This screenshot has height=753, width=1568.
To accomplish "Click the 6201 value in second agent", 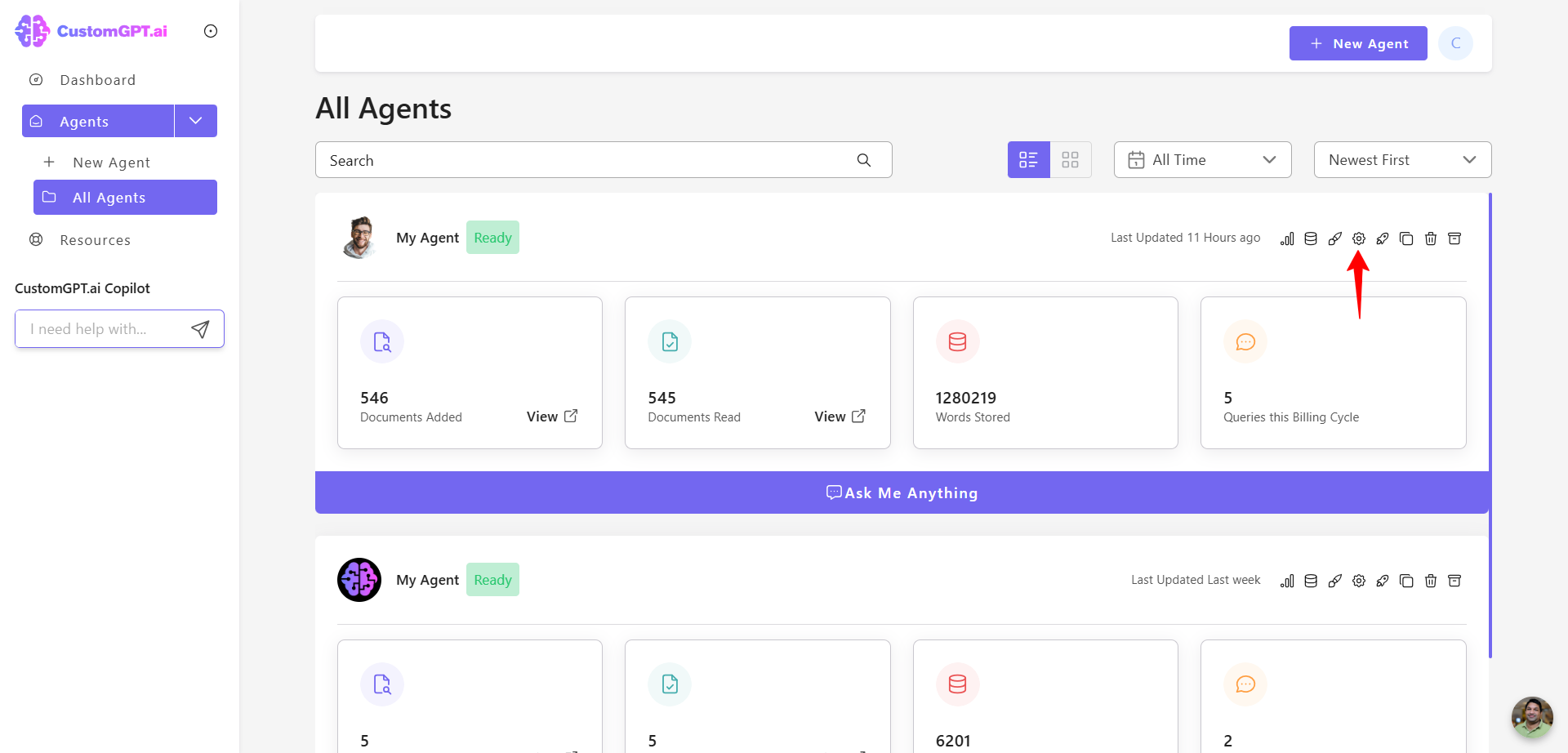I will [x=953, y=741].
